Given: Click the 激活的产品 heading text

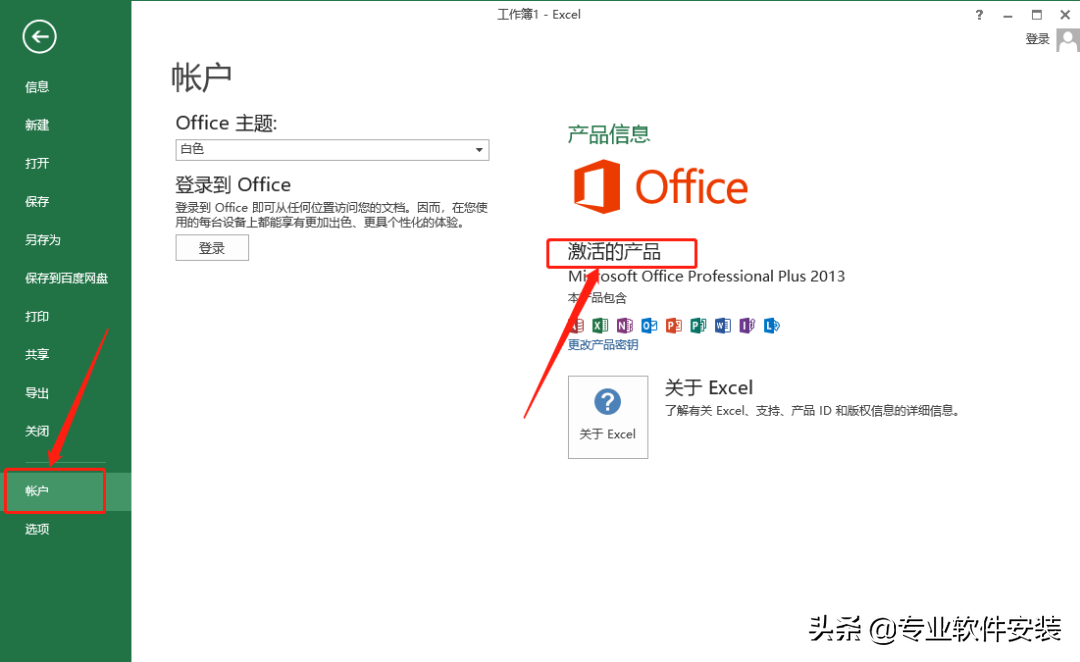Looking at the screenshot, I should (x=614, y=251).
